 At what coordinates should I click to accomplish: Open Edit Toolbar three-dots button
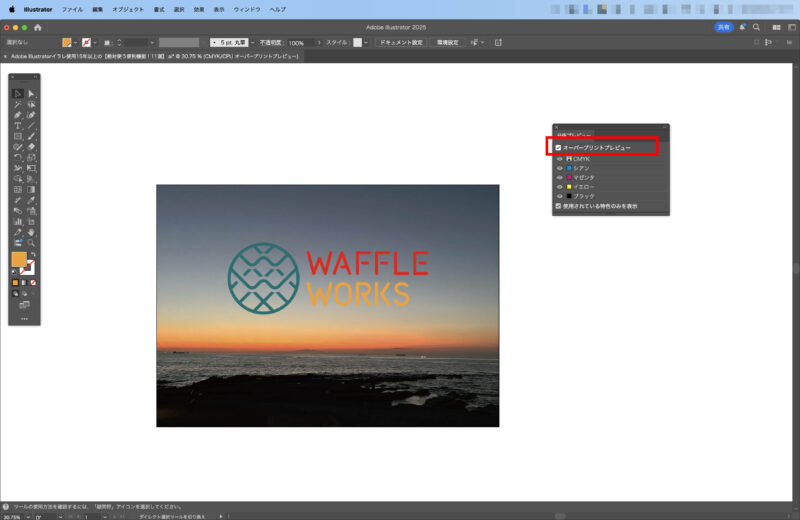tap(24, 318)
